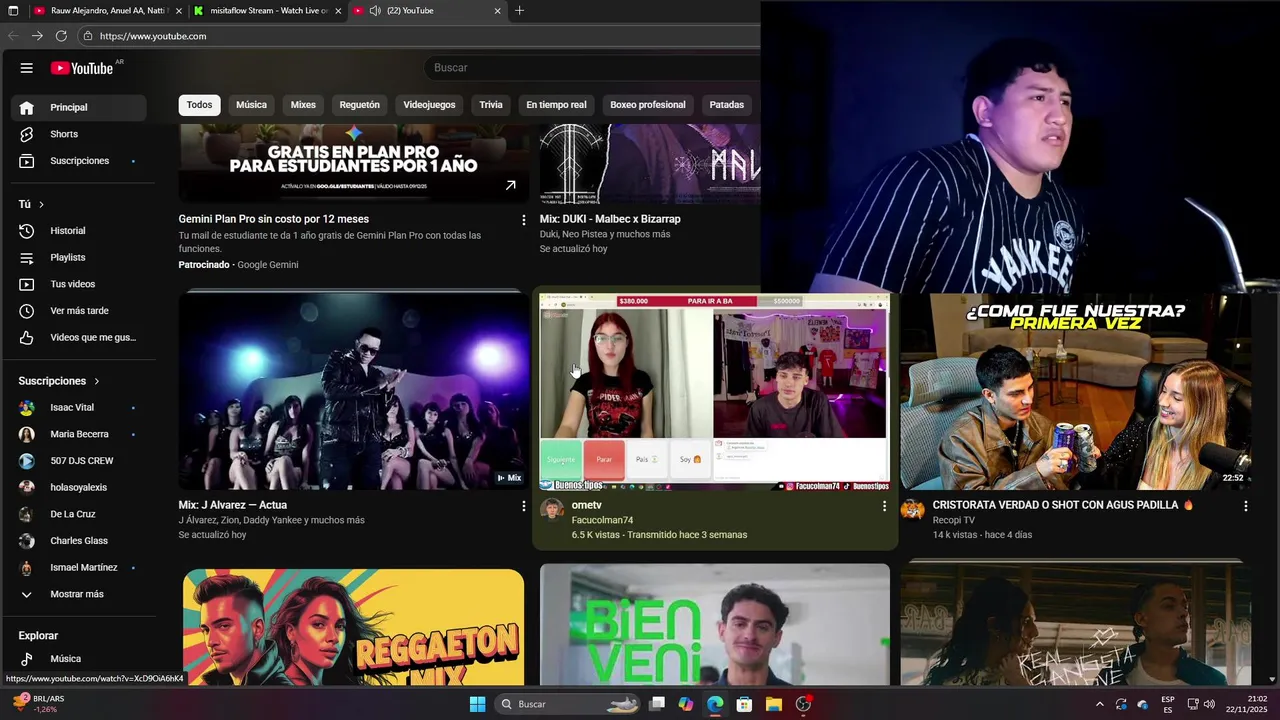Open Microsoft Edge from taskbar

[715, 704]
